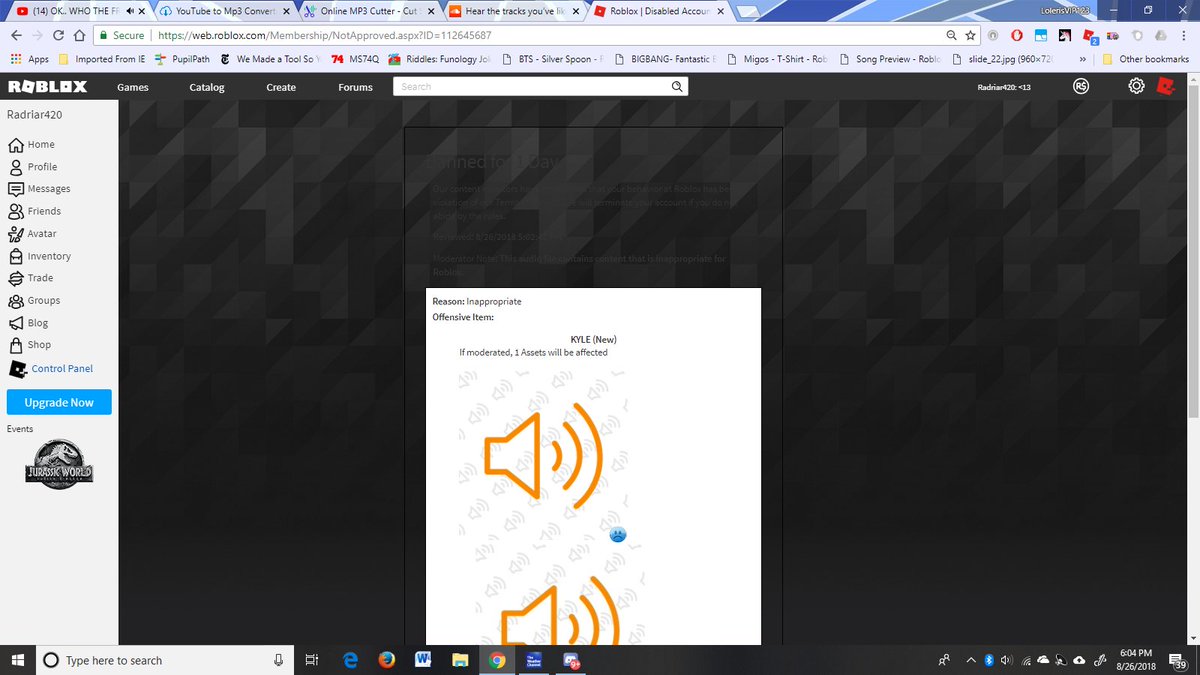Launch Firefox from the taskbar
1200x675 pixels.
tap(386, 660)
